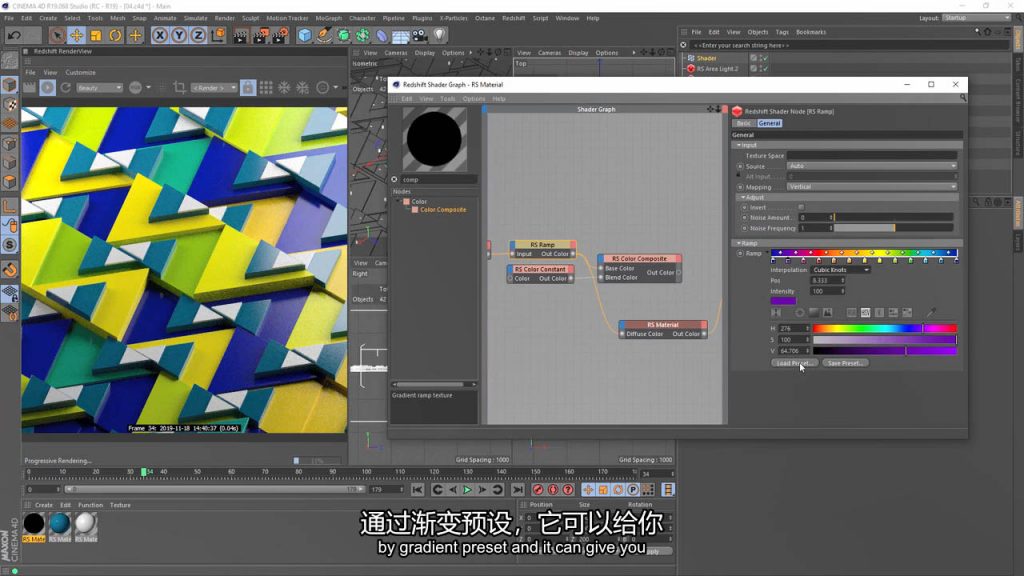1024x576 pixels.
Task: Toggle the X axis lock
Action: [x=159, y=35]
